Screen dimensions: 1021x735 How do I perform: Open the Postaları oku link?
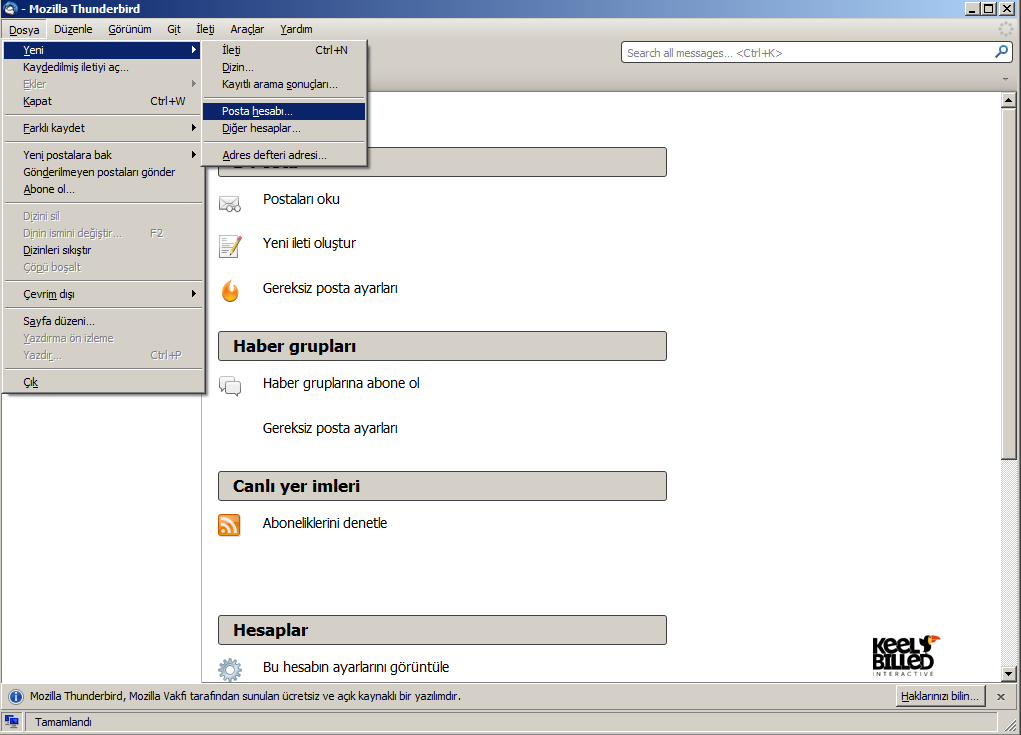301,199
